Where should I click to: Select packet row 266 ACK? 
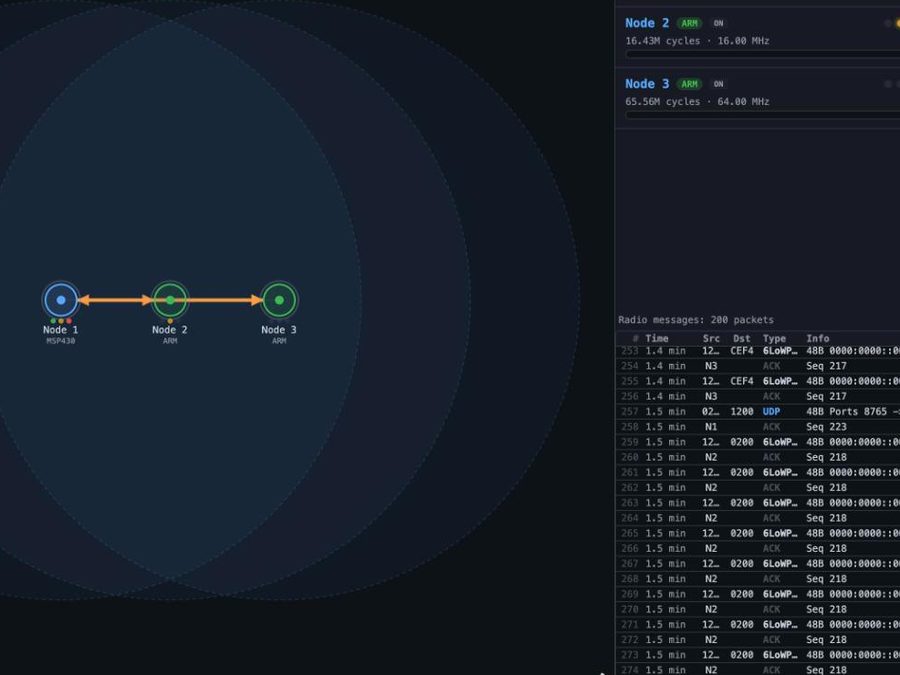[x=758, y=548]
